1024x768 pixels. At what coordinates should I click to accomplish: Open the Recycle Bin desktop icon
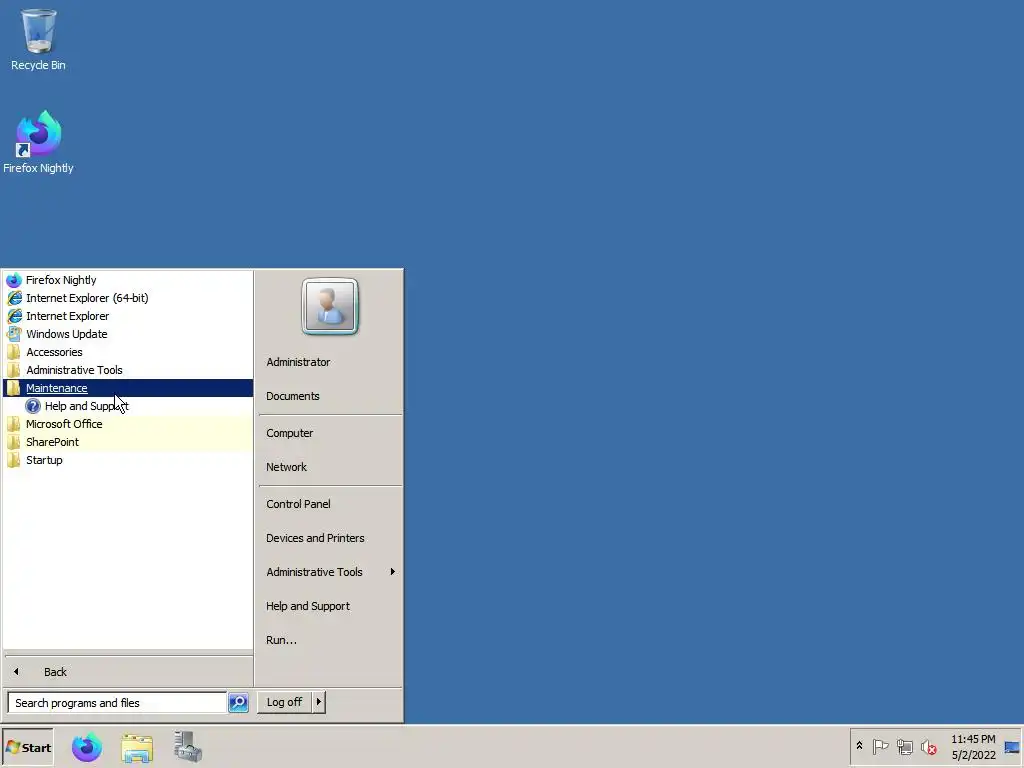click(38, 39)
